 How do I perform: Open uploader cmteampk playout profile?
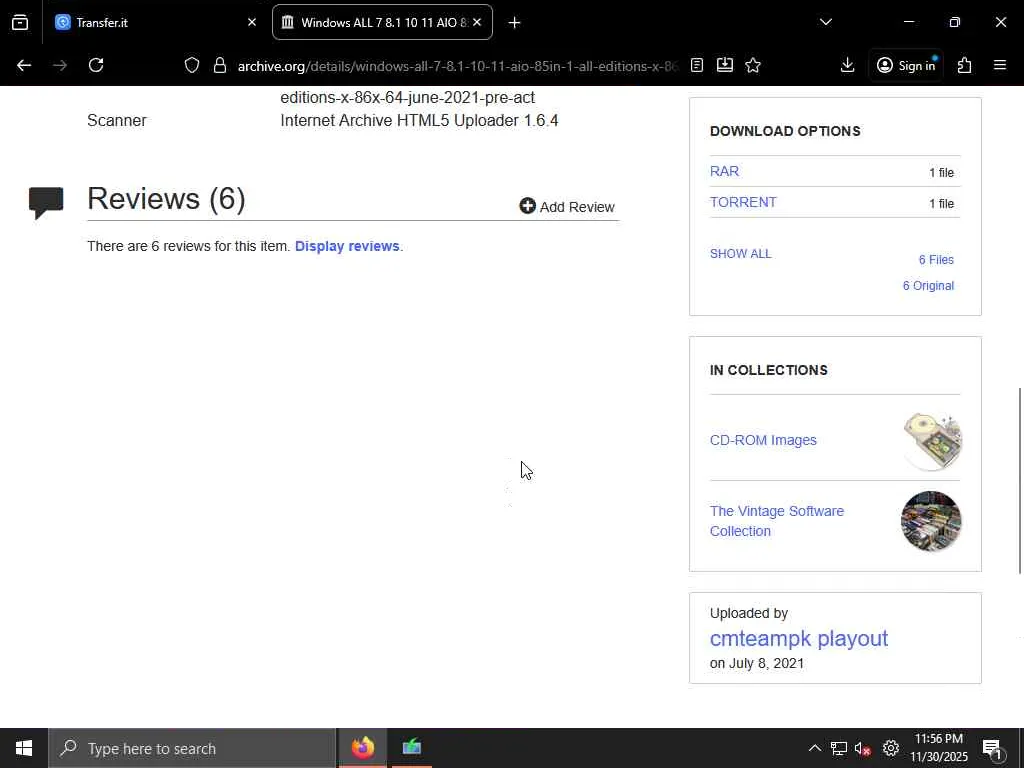799,638
